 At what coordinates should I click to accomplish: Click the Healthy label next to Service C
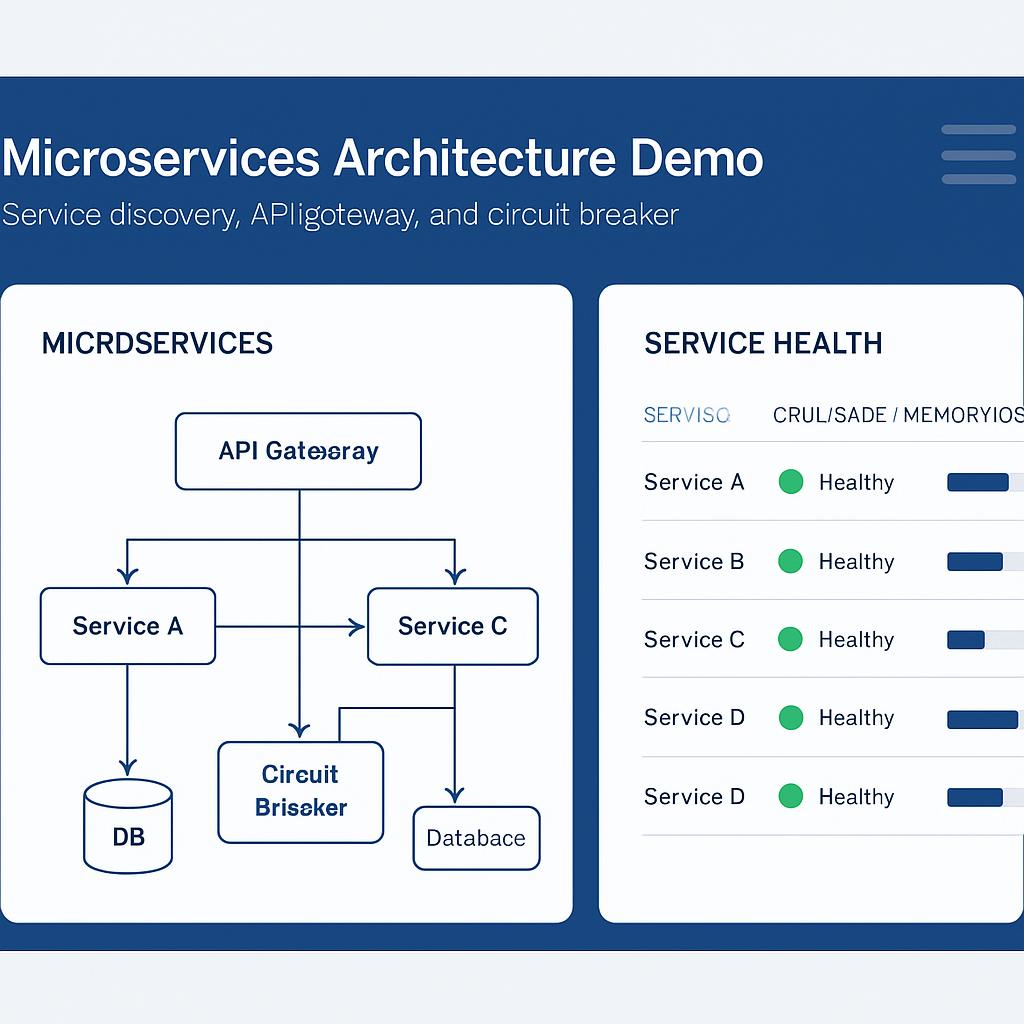[x=856, y=639]
